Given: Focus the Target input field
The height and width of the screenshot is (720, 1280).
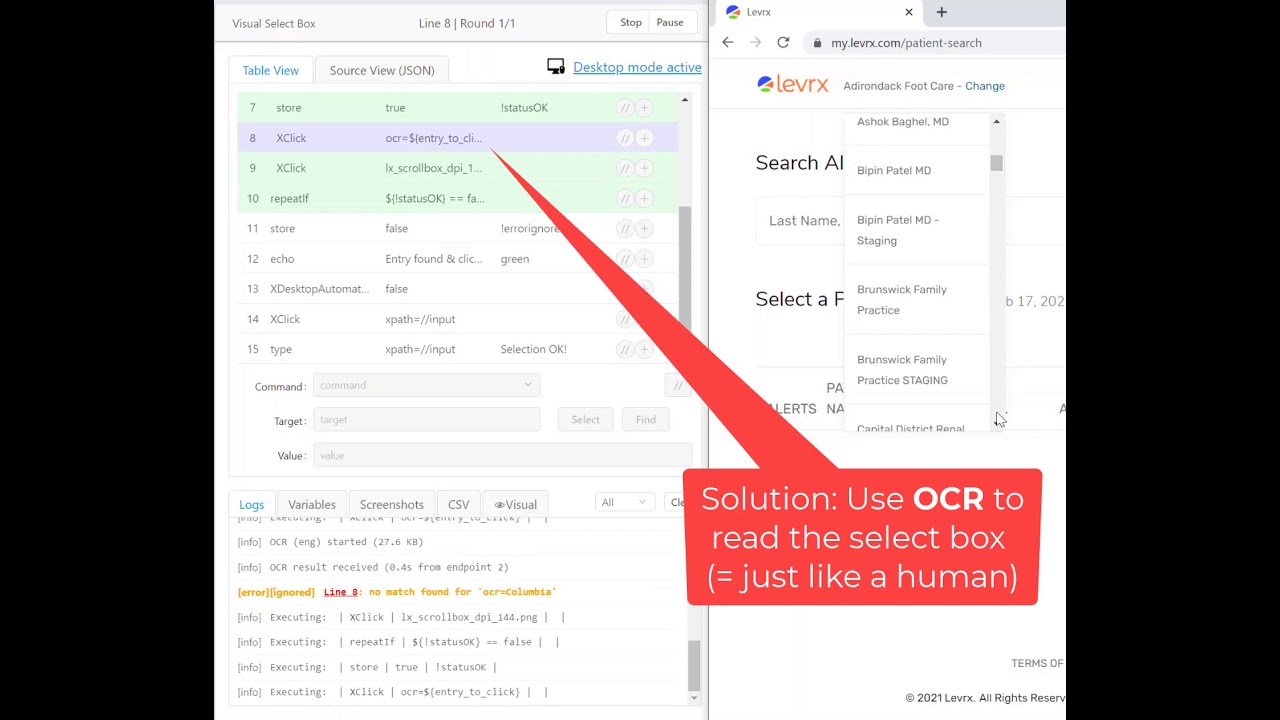Looking at the screenshot, I should 427,420.
